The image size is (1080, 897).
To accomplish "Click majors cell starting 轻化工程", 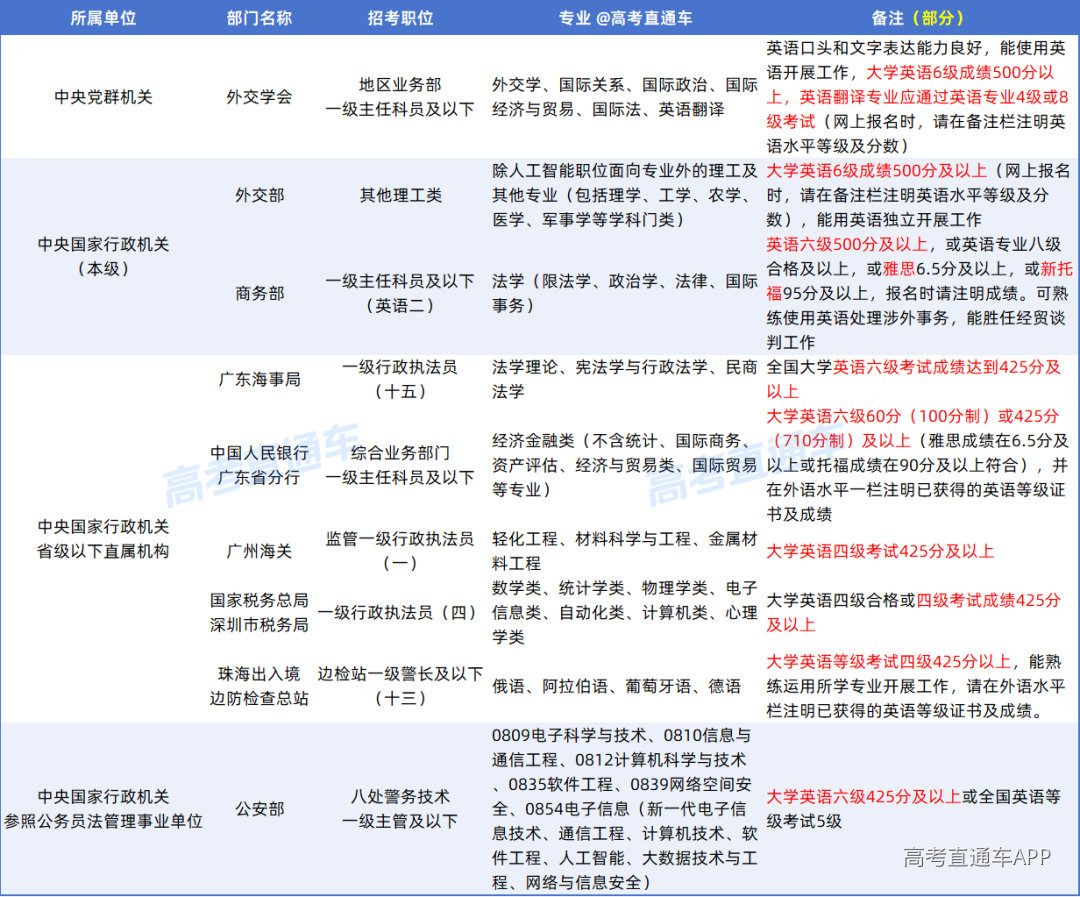I will [x=625, y=551].
